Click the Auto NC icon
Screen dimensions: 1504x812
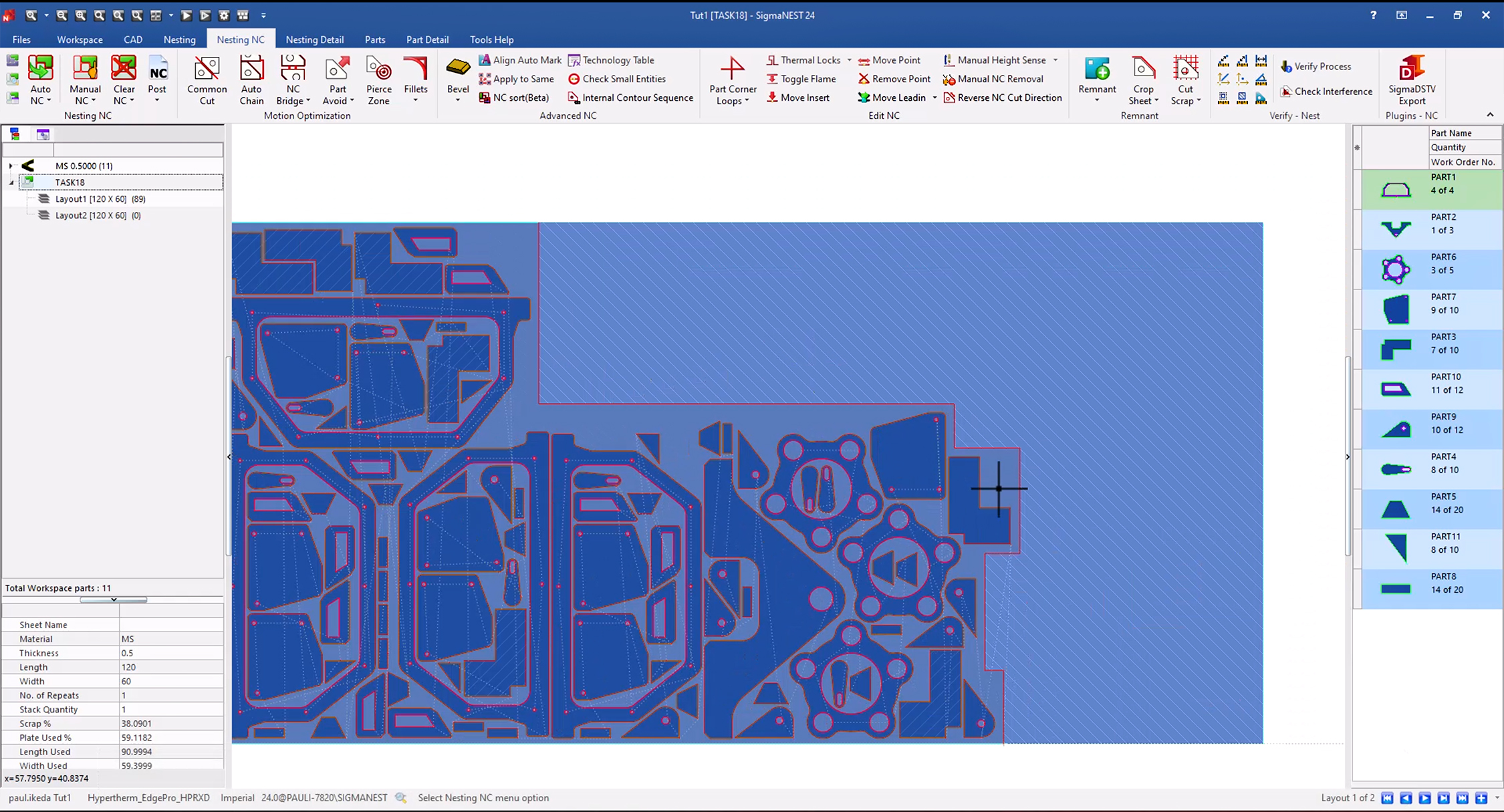coord(40,69)
